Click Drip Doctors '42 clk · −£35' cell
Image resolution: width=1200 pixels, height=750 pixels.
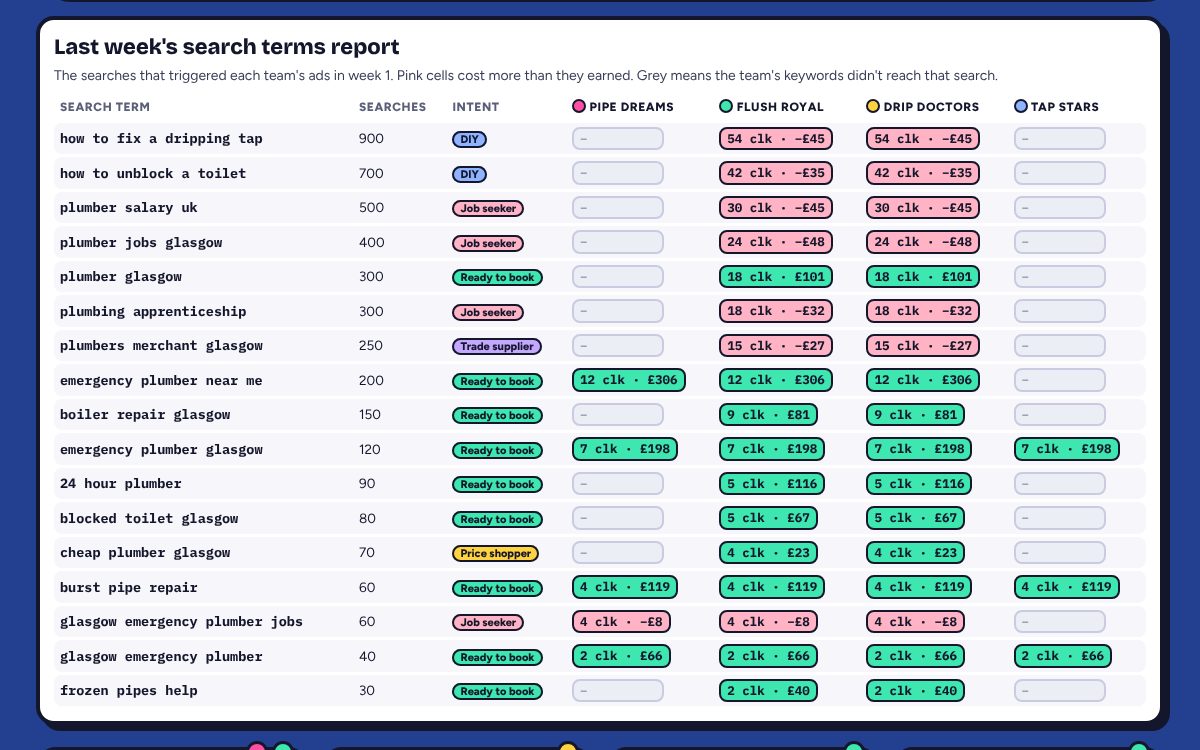click(923, 173)
